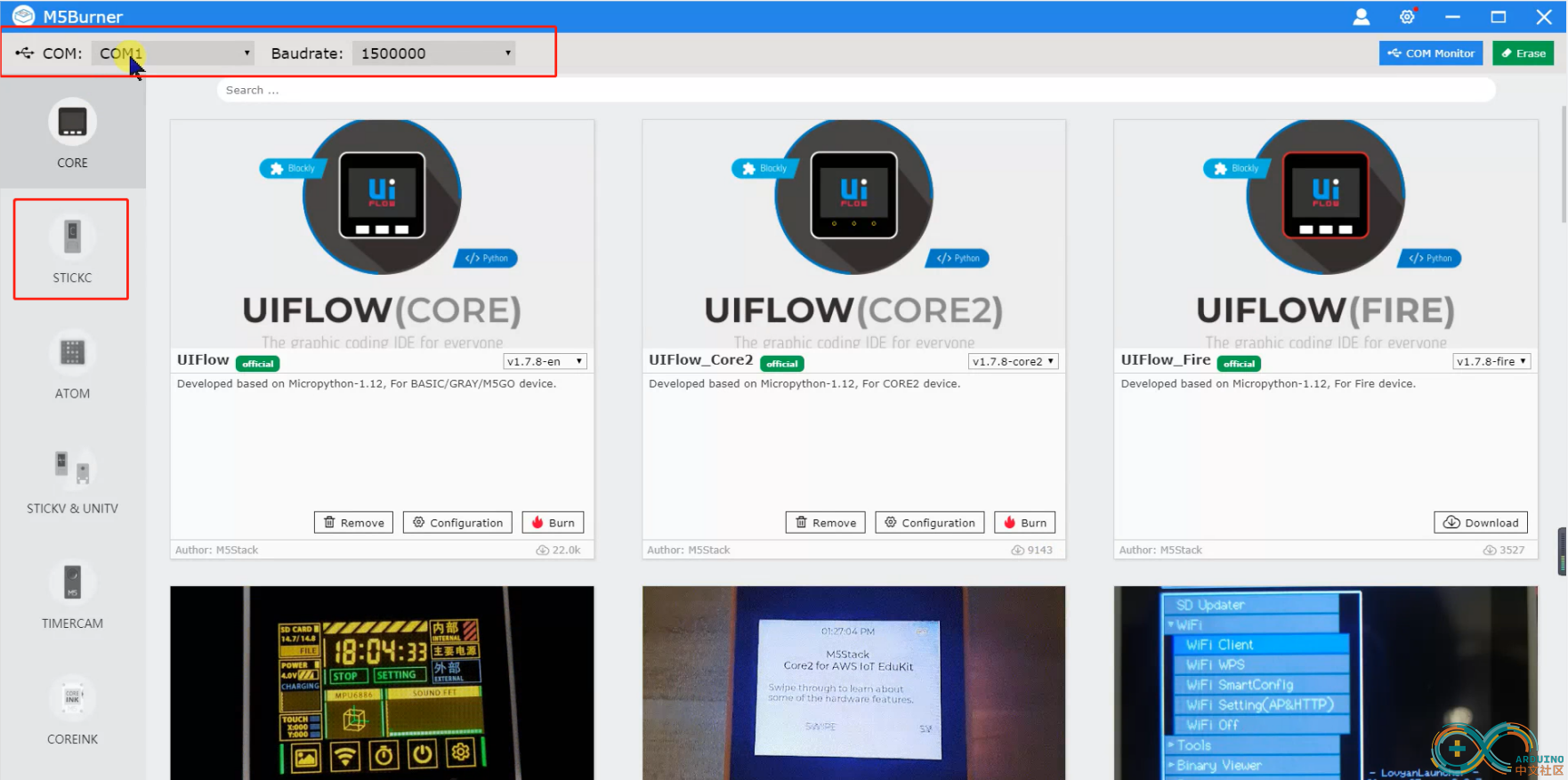Burn the UIFlow firmware
This screenshot has height=780, width=1568.
(x=553, y=523)
